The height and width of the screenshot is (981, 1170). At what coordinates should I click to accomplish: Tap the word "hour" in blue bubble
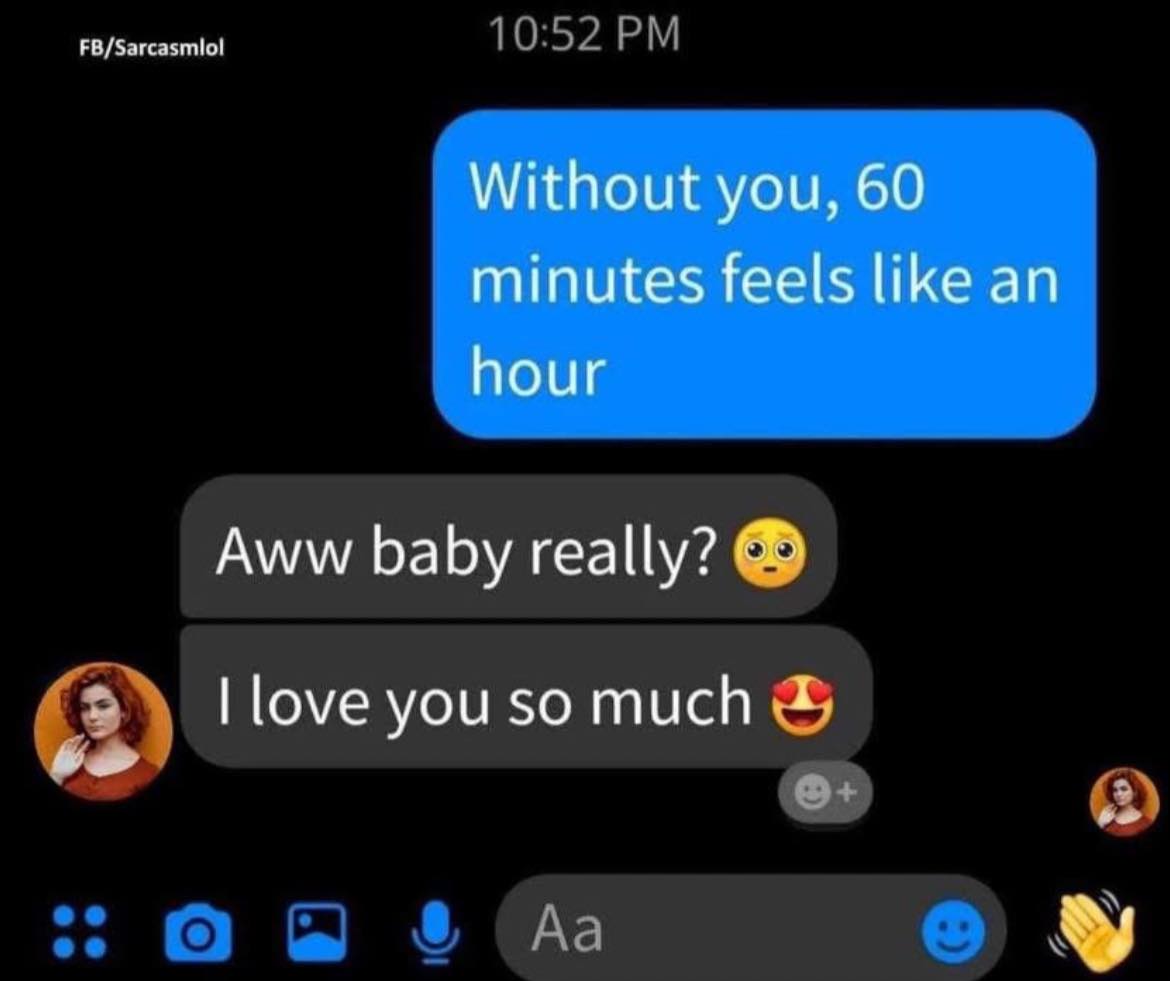537,372
